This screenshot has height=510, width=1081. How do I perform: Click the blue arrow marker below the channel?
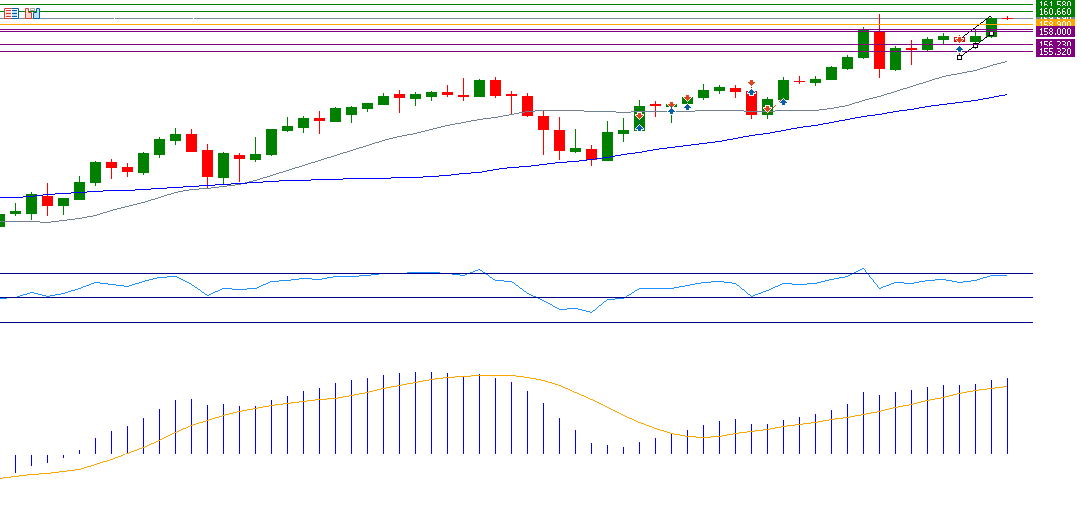point(959,49)
